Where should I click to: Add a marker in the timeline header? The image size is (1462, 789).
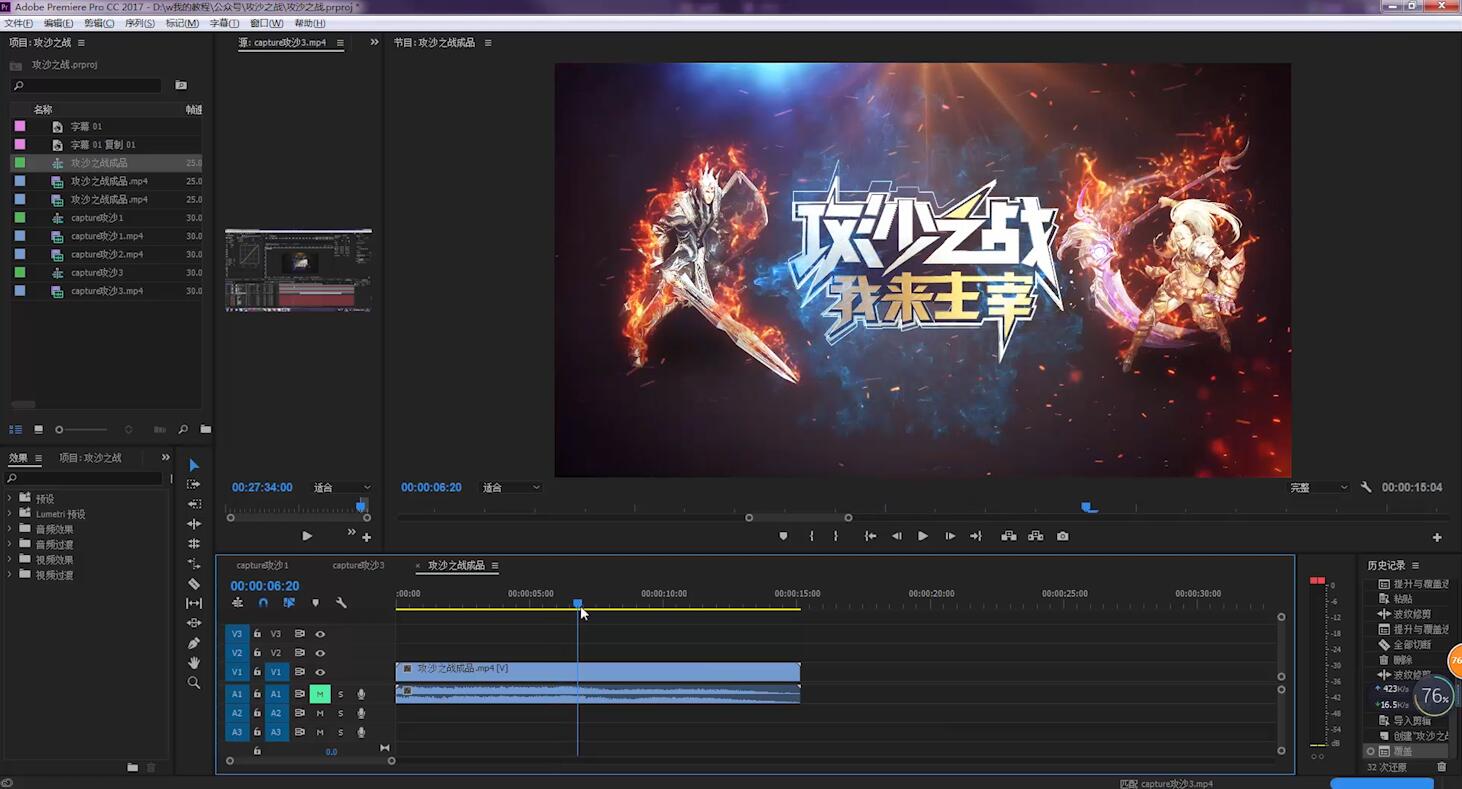click(315, 603)
